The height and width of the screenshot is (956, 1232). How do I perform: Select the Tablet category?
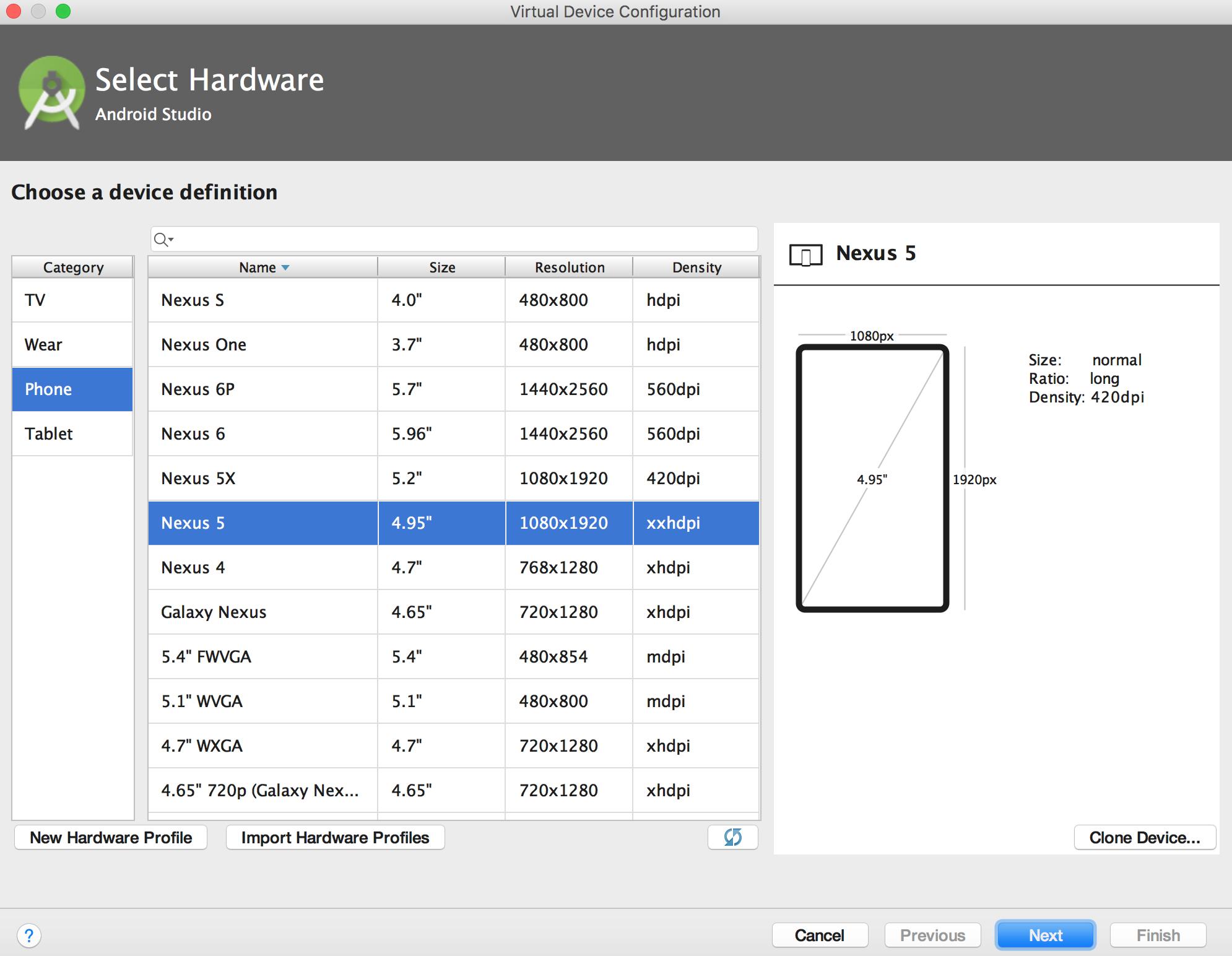click(72, 433)
